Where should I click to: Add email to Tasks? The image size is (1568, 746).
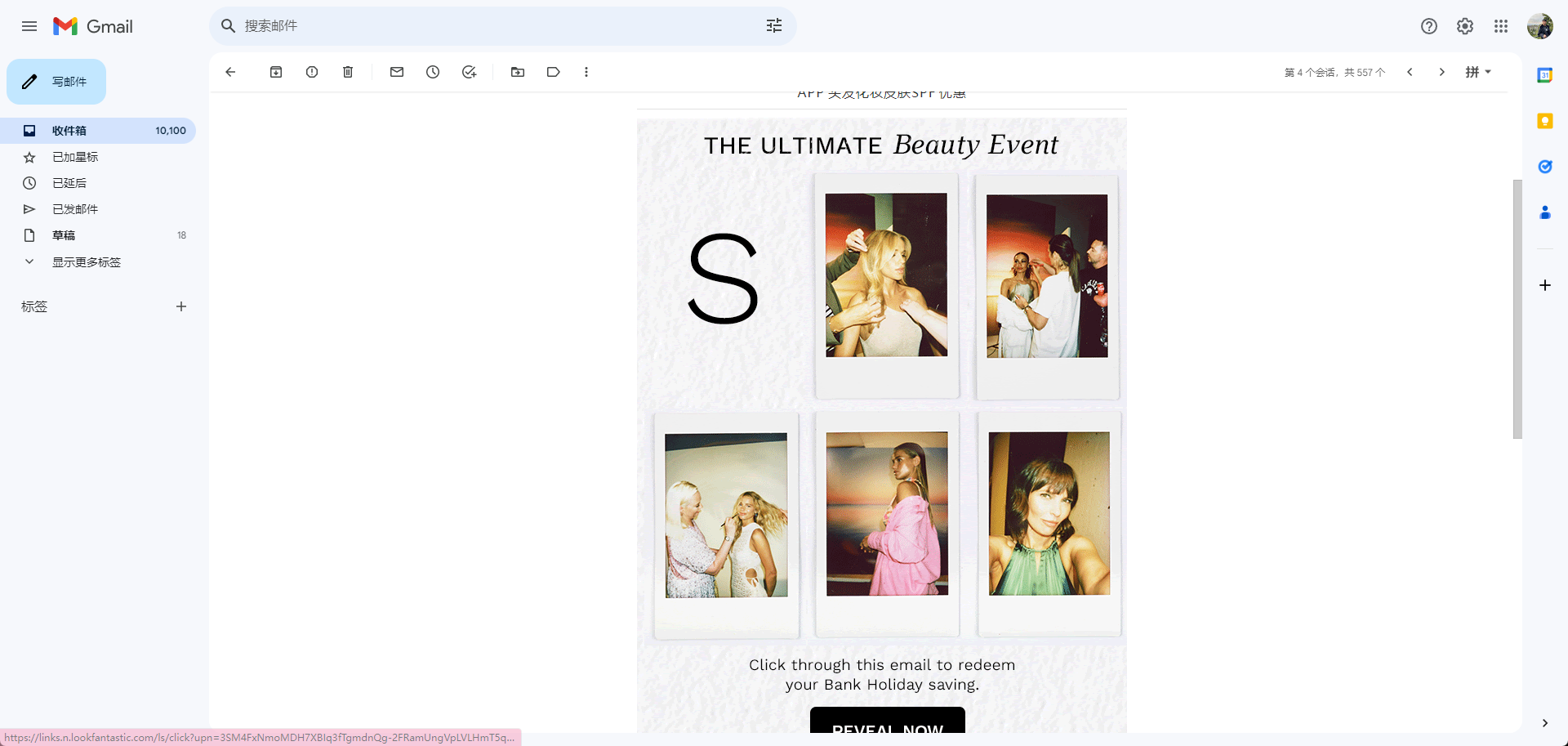pyautogui.click(x=469, y=72)
